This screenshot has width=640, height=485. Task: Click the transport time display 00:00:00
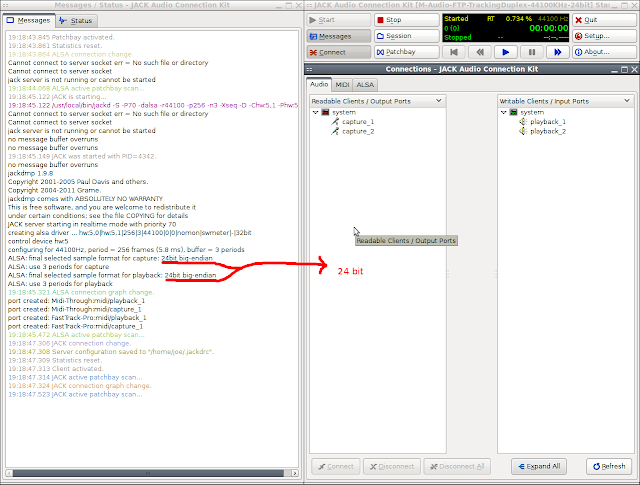click(549, 28)
